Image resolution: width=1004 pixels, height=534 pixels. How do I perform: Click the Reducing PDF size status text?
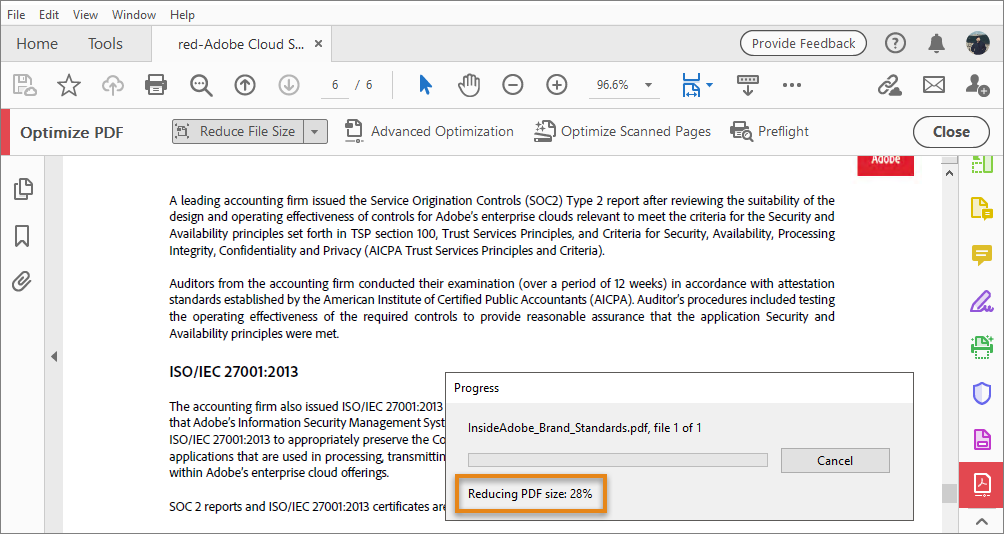click(x=530, y=494)
